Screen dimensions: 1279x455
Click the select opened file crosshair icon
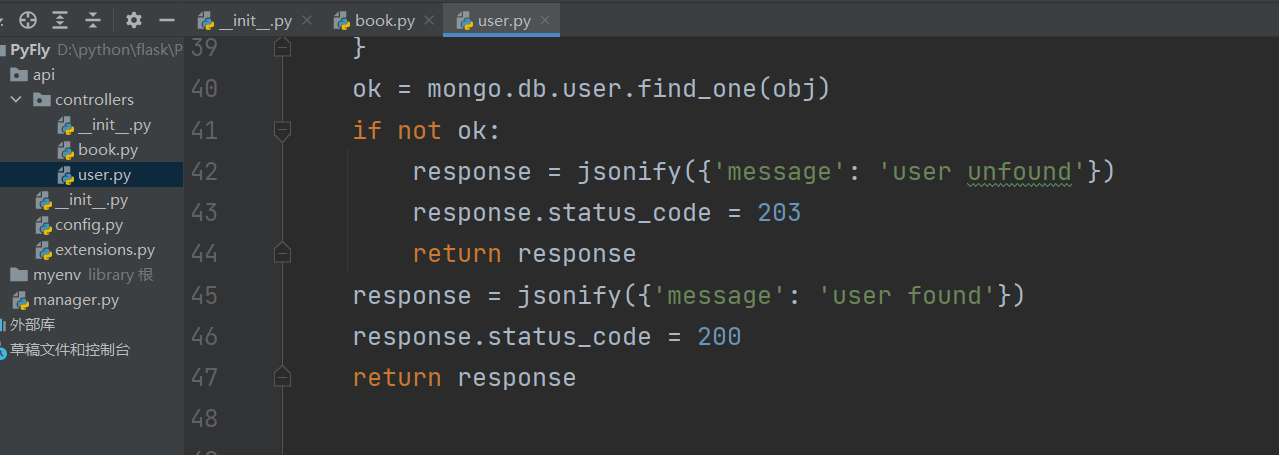[28, 20]
